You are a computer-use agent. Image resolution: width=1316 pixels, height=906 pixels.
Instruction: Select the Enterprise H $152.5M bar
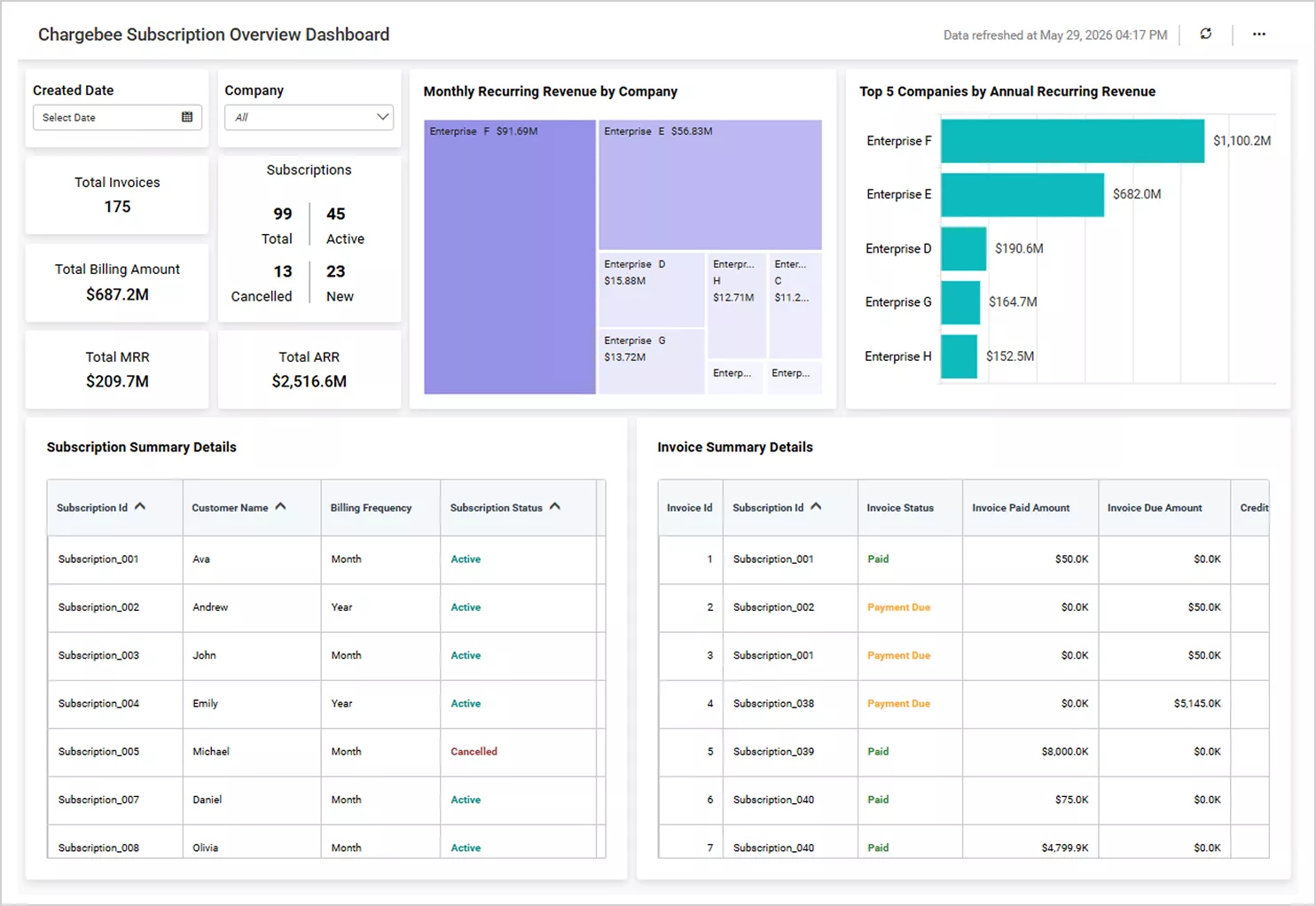click(x=959, y=356)
